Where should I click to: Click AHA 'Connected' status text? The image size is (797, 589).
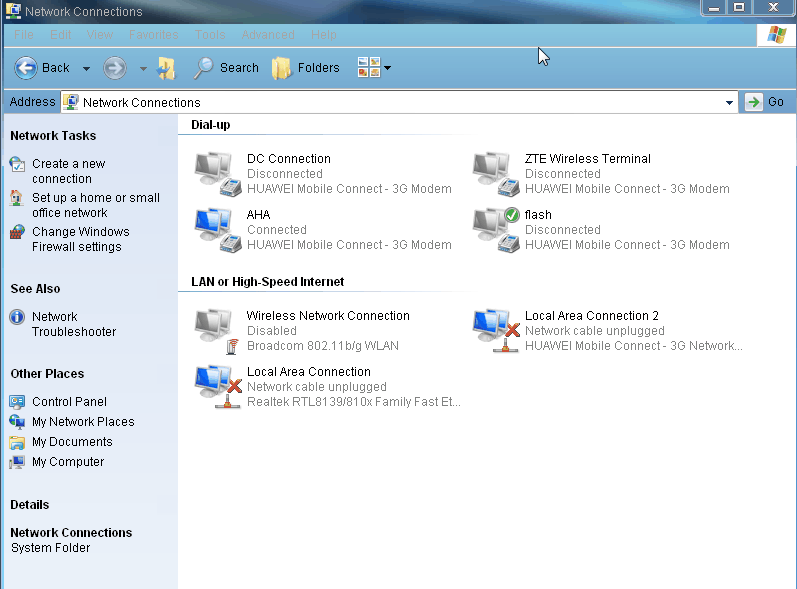point(277,230)
